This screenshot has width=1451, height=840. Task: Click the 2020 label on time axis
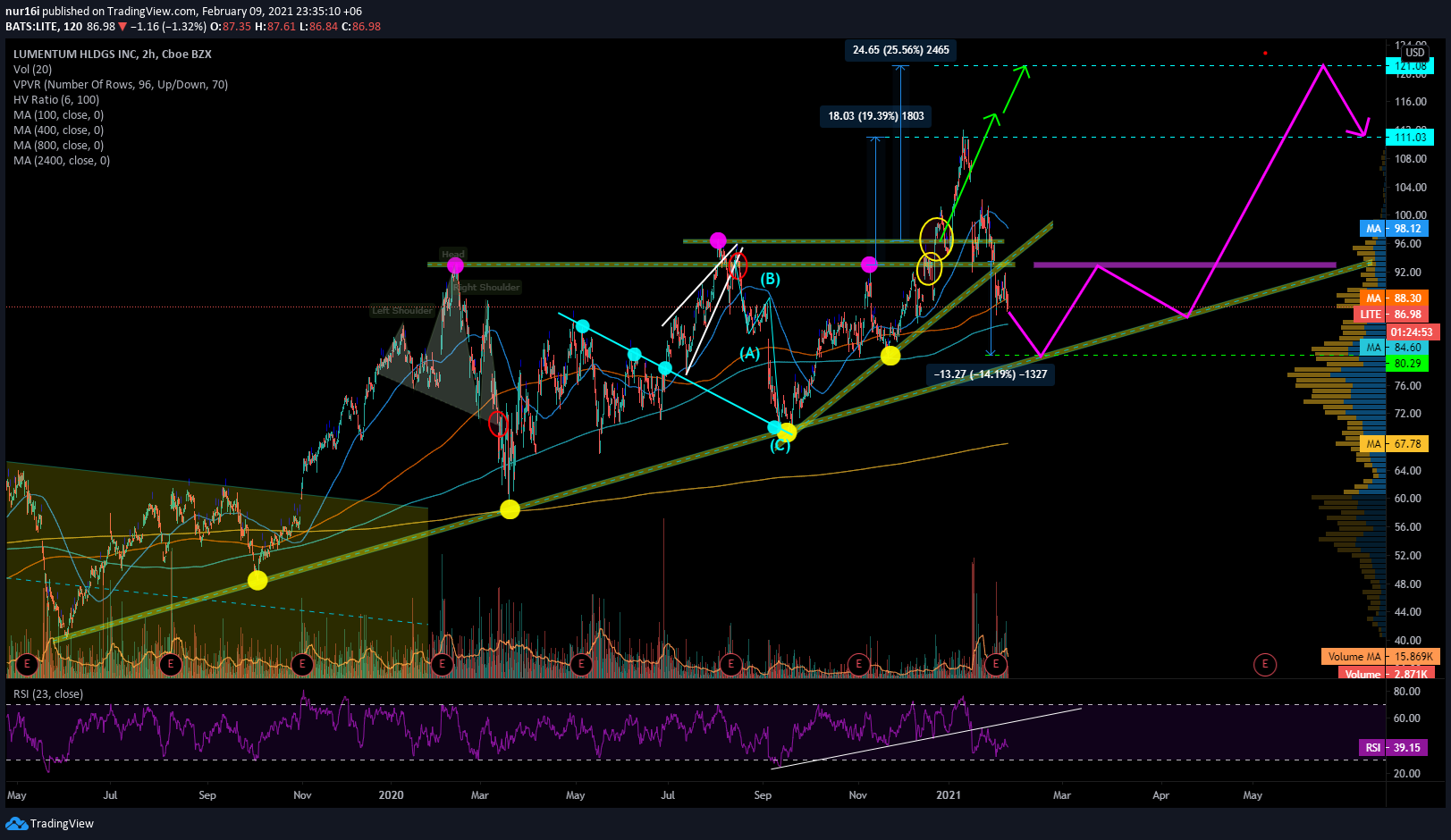click(x=392, y=794)
